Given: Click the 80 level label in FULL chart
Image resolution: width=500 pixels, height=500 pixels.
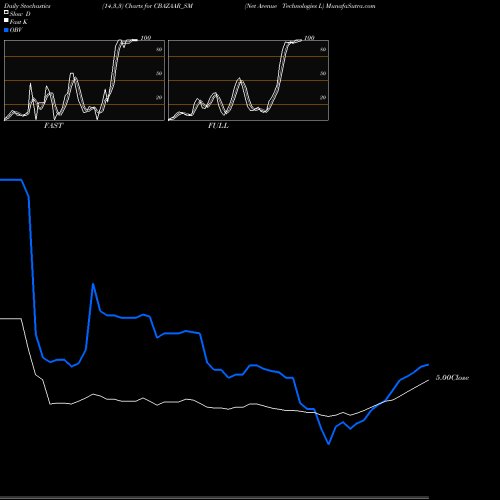Looking at the screenshot, I should coord(323,49).
